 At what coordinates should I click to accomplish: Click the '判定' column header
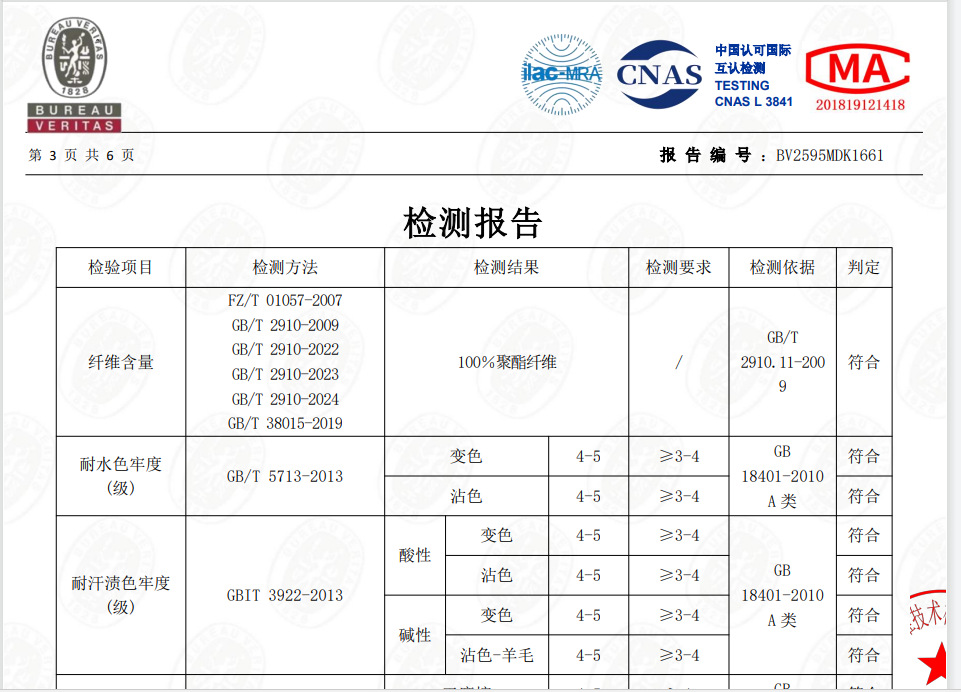(x=864, y=267)
